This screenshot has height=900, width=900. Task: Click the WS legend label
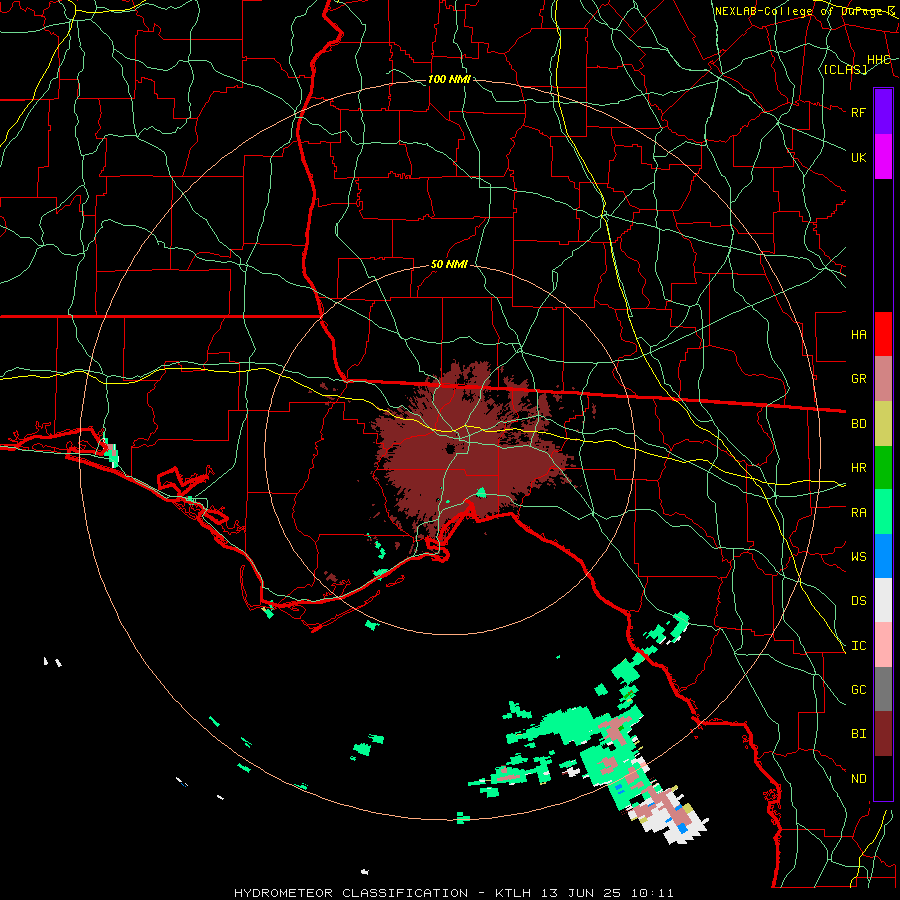tap(858, 557)
